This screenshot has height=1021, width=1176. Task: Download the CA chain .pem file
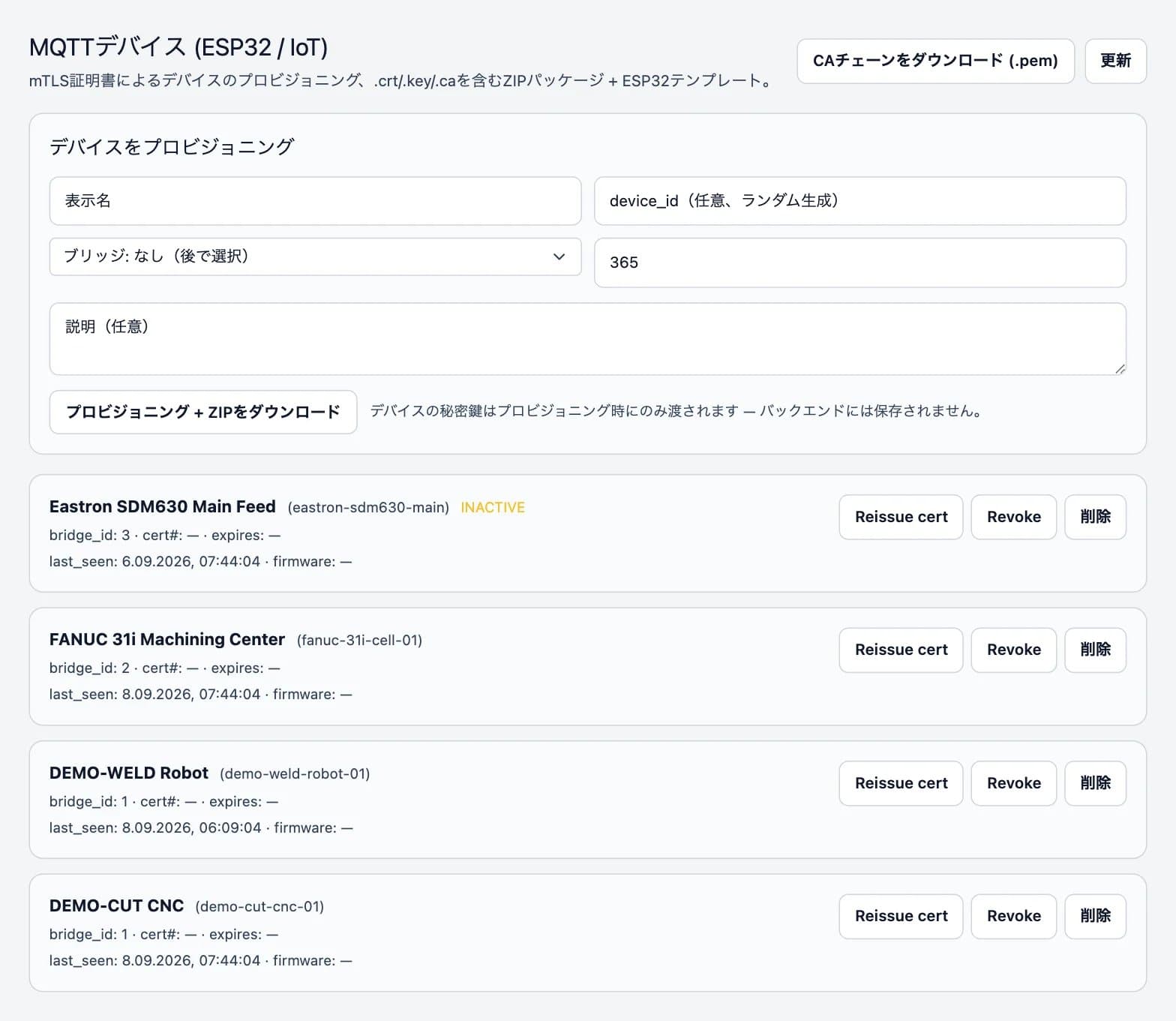click(x=935, y=61)
